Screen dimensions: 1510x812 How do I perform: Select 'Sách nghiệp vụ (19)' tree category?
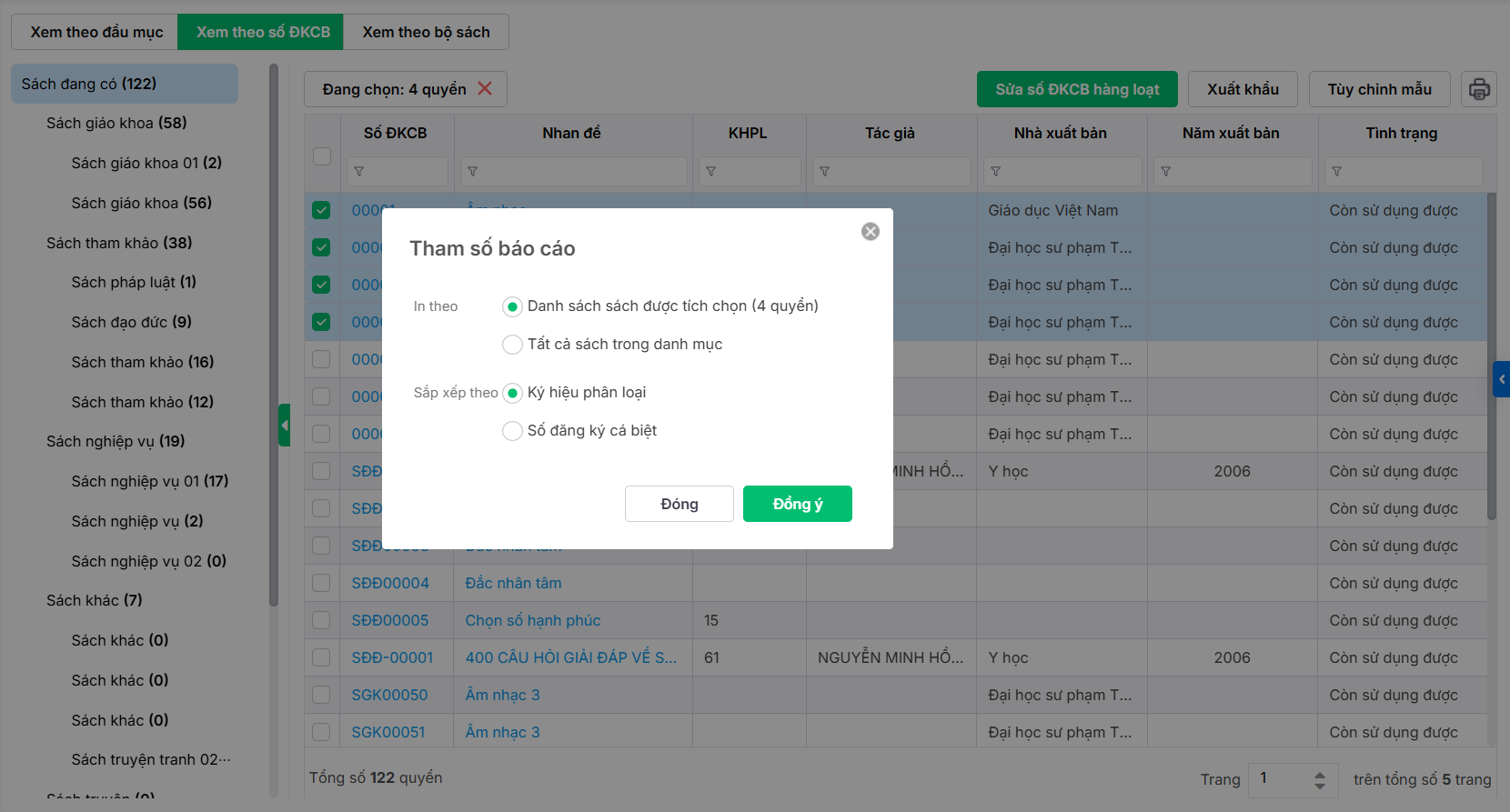click(116, 441)
